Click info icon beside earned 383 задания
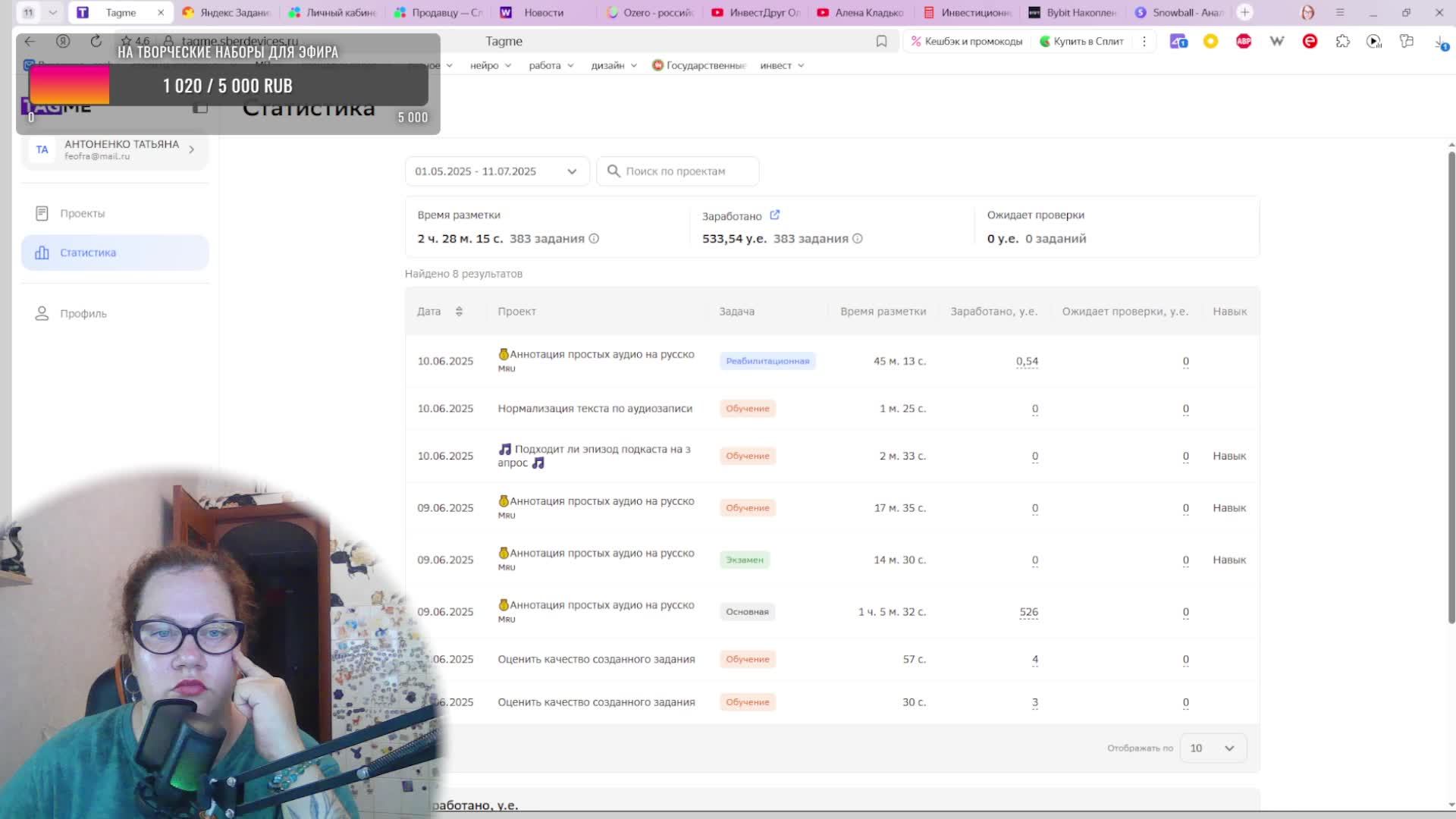Screen dimensions: 1456x819 pos(857,239)
